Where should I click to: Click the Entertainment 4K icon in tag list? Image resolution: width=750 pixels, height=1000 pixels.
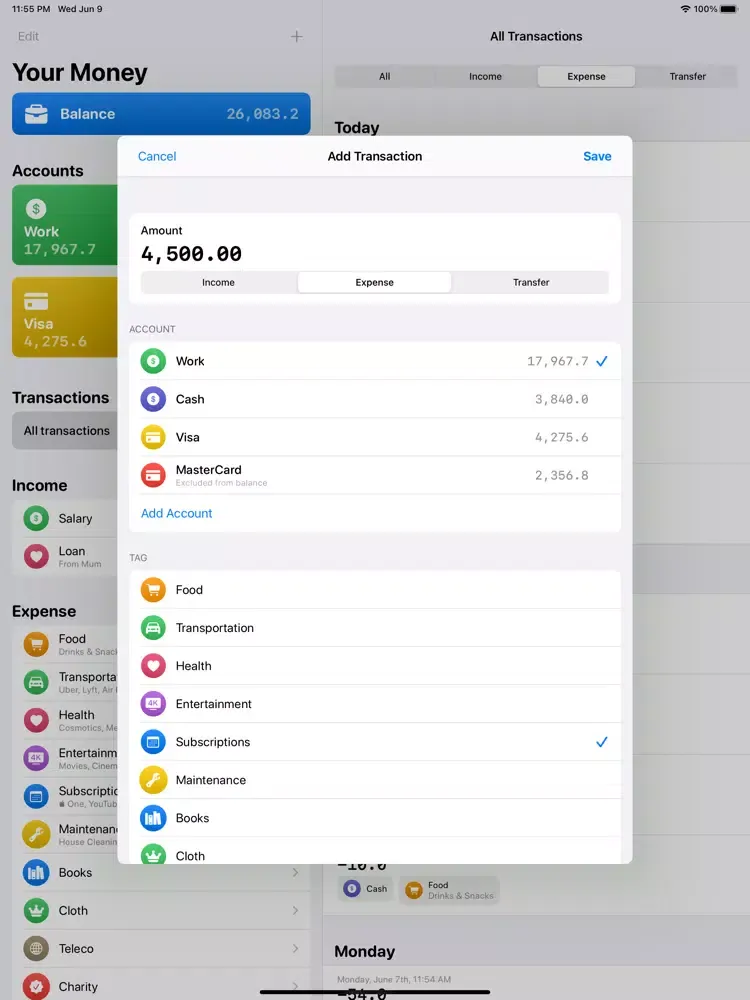153,703
